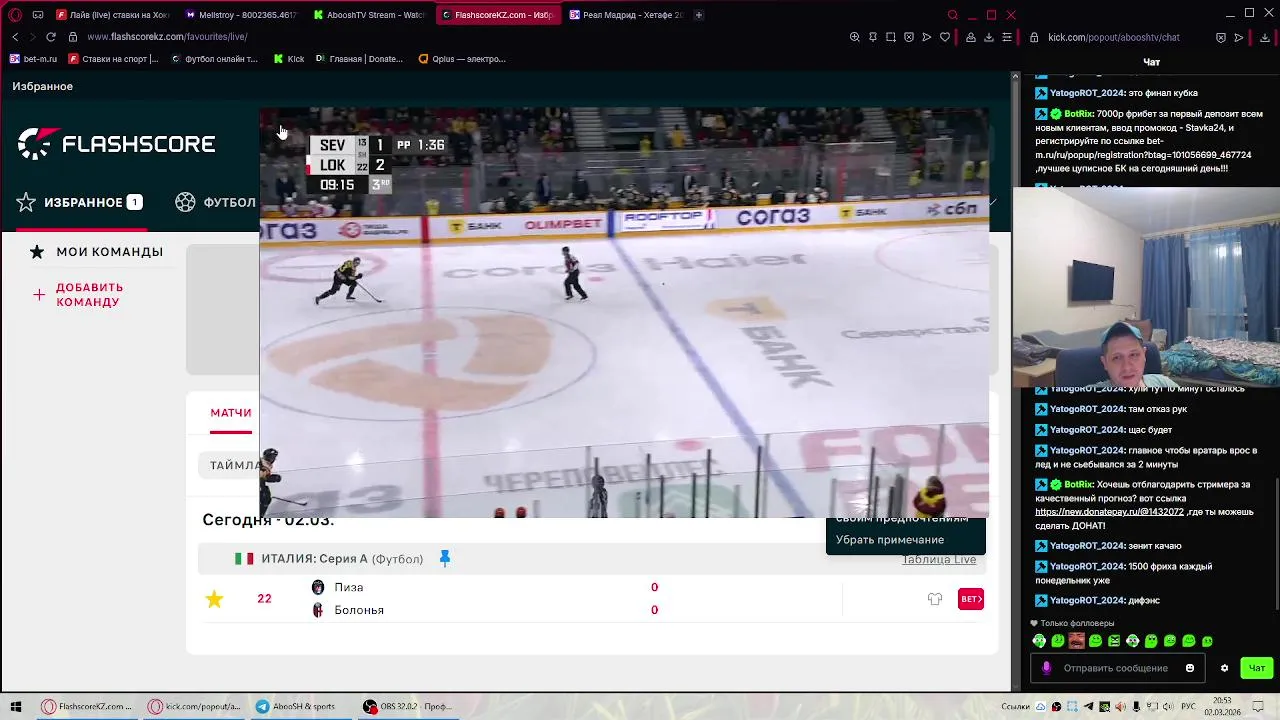The width and height of the screenshot is (1280, 720).
Task: Click the purple microphone icon in chat
Action: pos(1046,668)
